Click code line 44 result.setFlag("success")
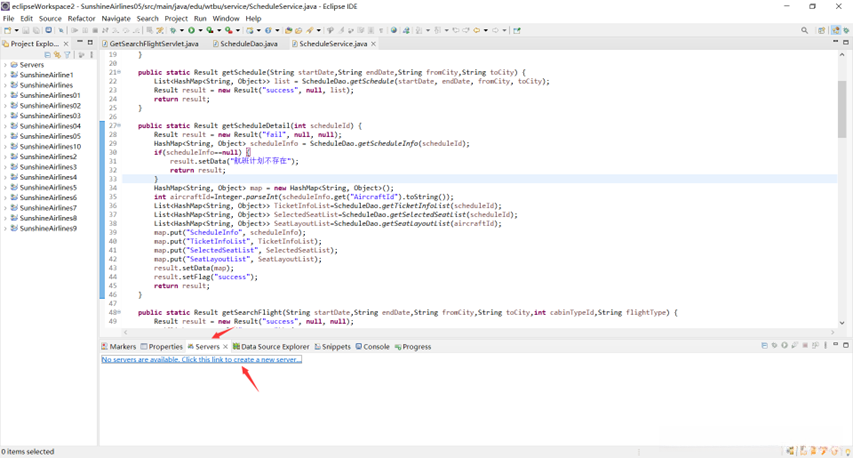The image size is (853, 458). pos(206,277)
